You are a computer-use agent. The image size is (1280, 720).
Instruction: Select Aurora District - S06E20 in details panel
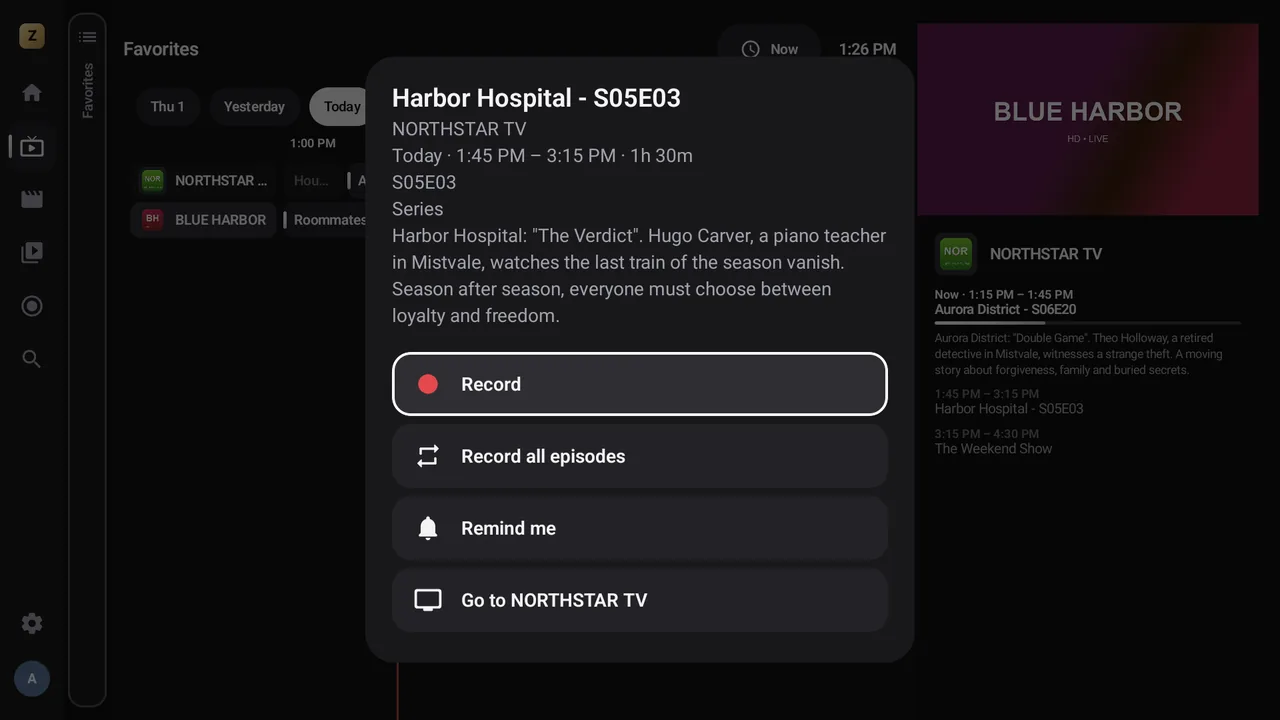[1005, 310]
